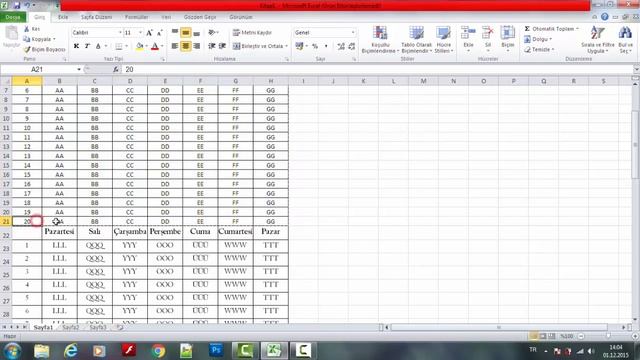Image resolution: width=640 pixels, height=360 pixels.
Task: Apply percent style with % icon
Action: click(315, 46)
